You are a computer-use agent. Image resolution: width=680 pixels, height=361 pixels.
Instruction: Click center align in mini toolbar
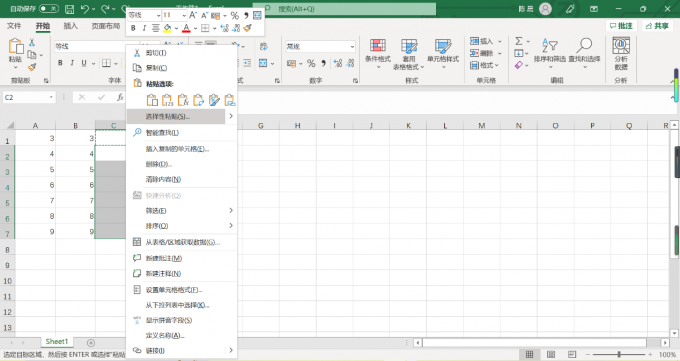(x=156, y=28)
